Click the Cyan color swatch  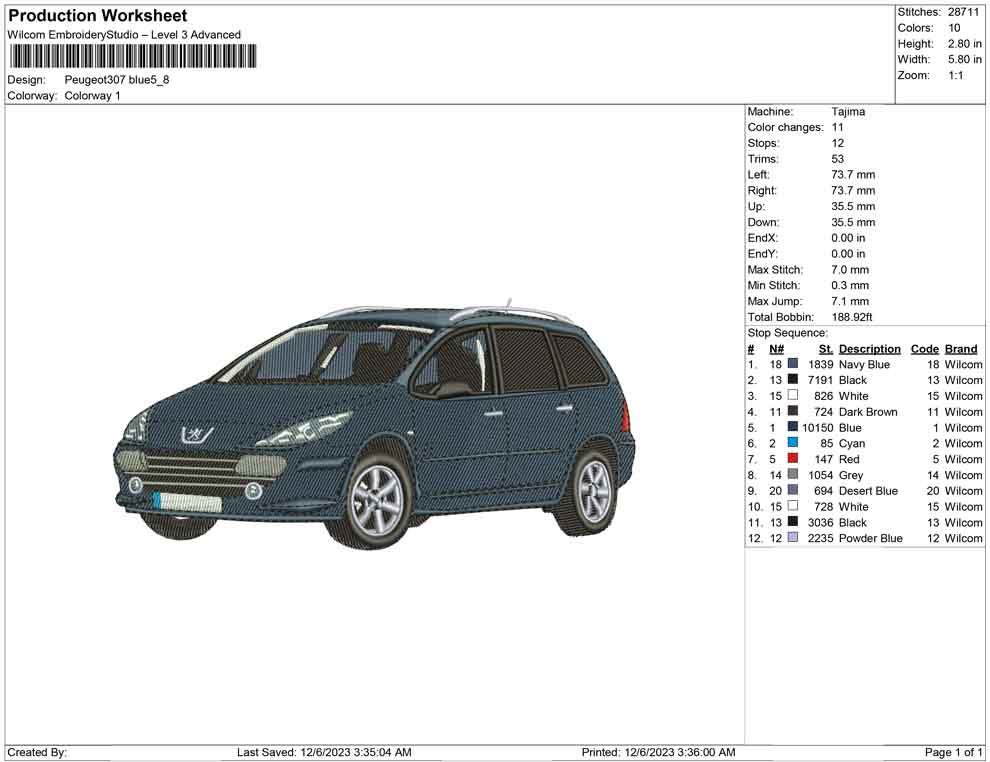click(x=792, y=443)
